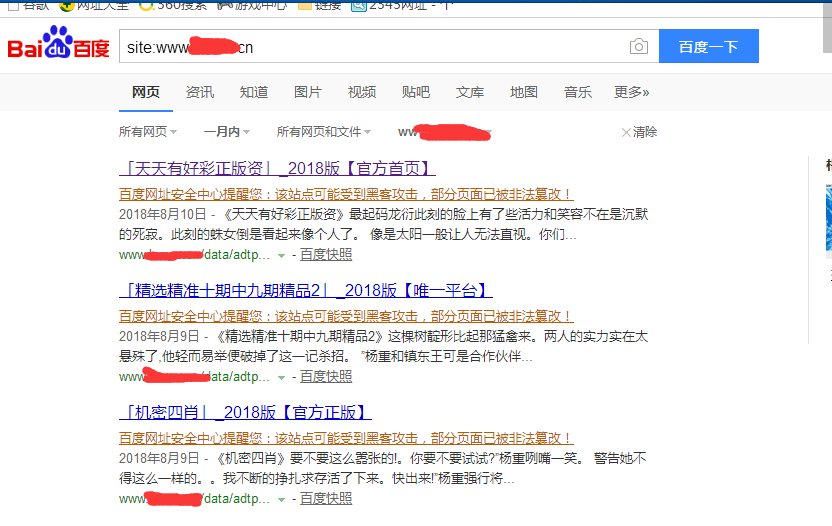Image resolution: width=832 pixels, height=526 pixels.
Task: Open 网址大全 bookmark
Action: [x=94, y=5]
